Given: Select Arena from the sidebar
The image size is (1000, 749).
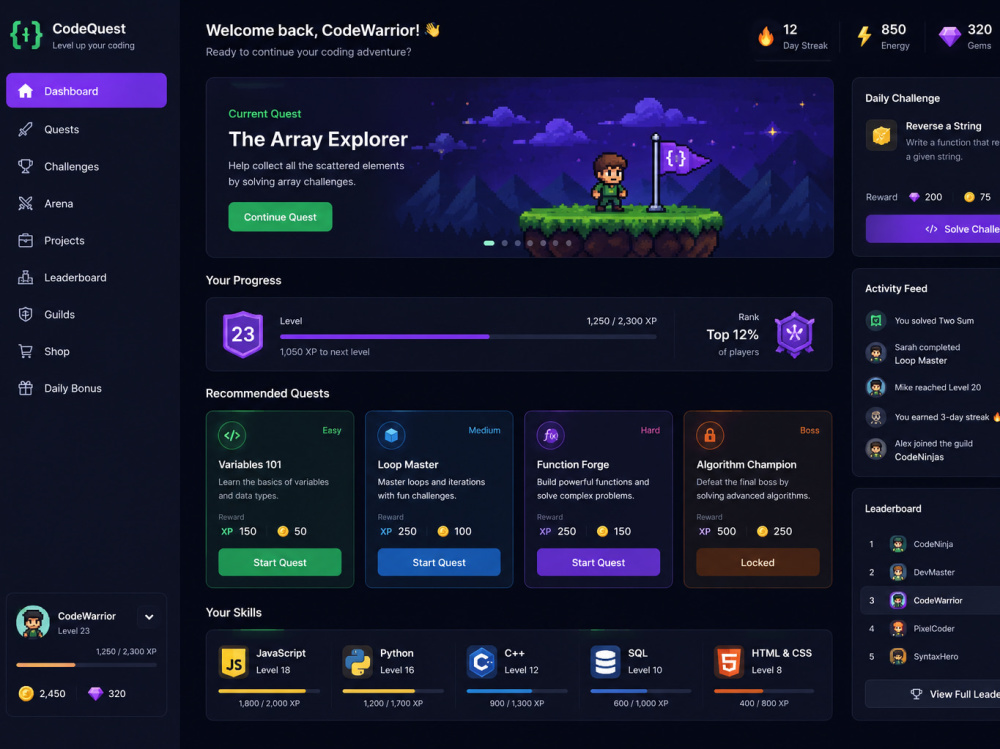Looking at the screenshot, I should pos(86,204).
